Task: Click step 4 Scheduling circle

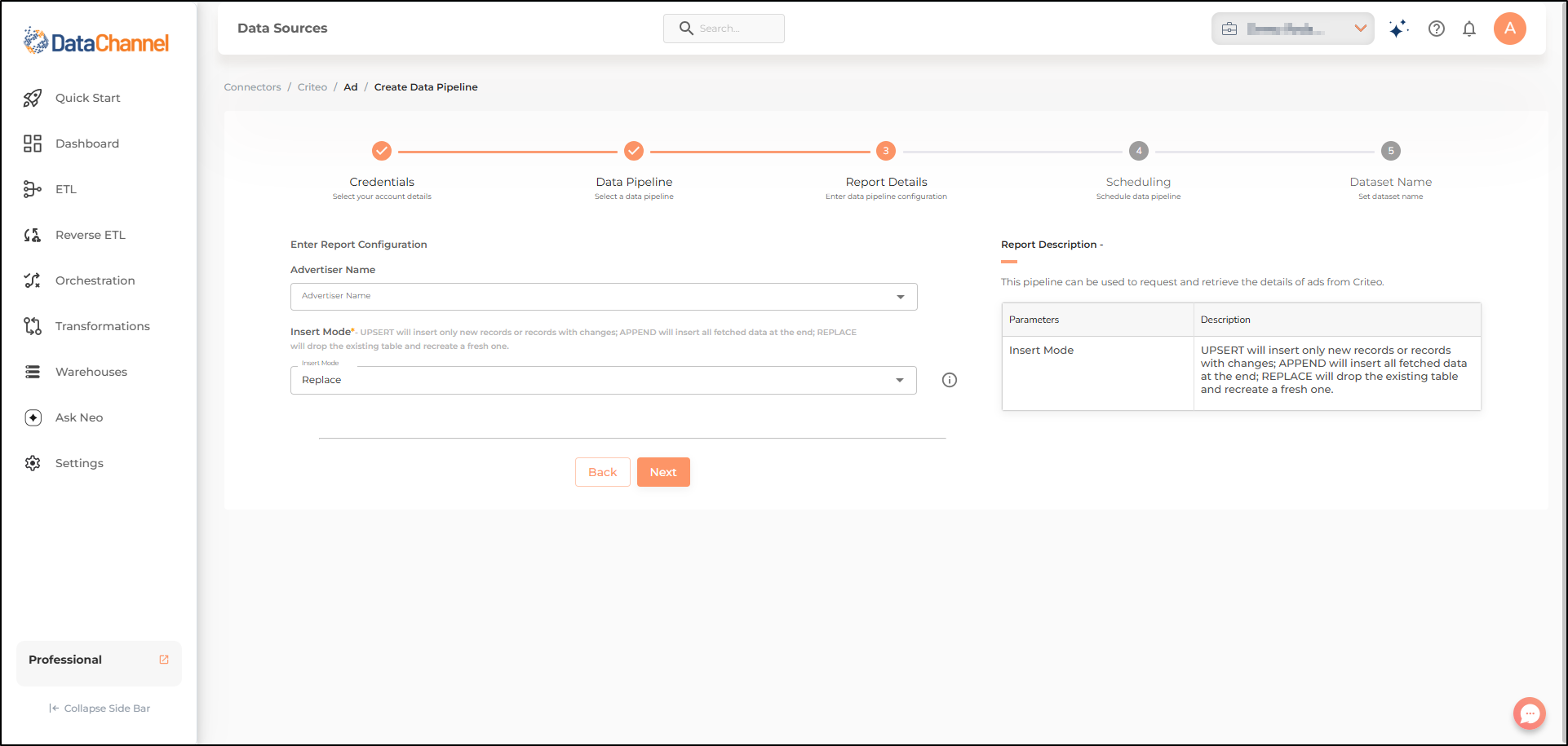Action: point(1139,151)
